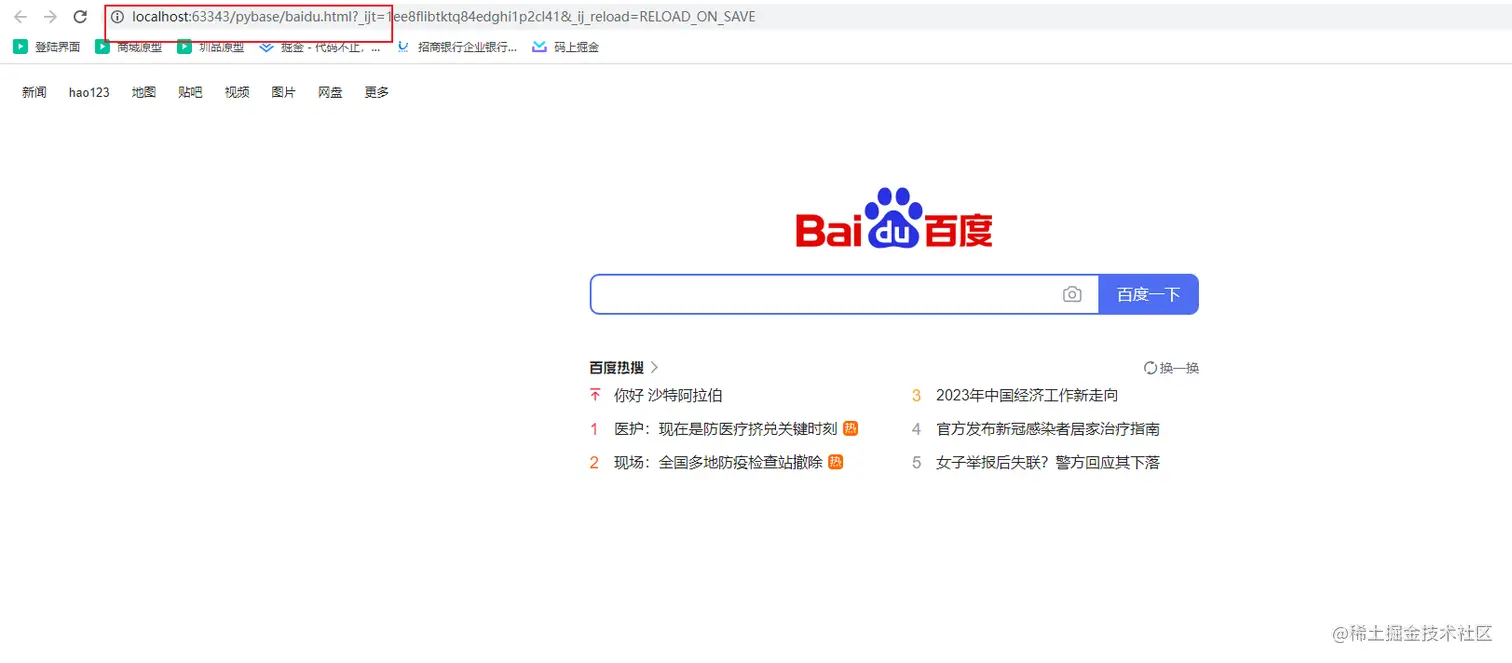This screenshot has width=1512, height=663.
Task: Click the site info icon in address bar
Action: tap(117, 17)
